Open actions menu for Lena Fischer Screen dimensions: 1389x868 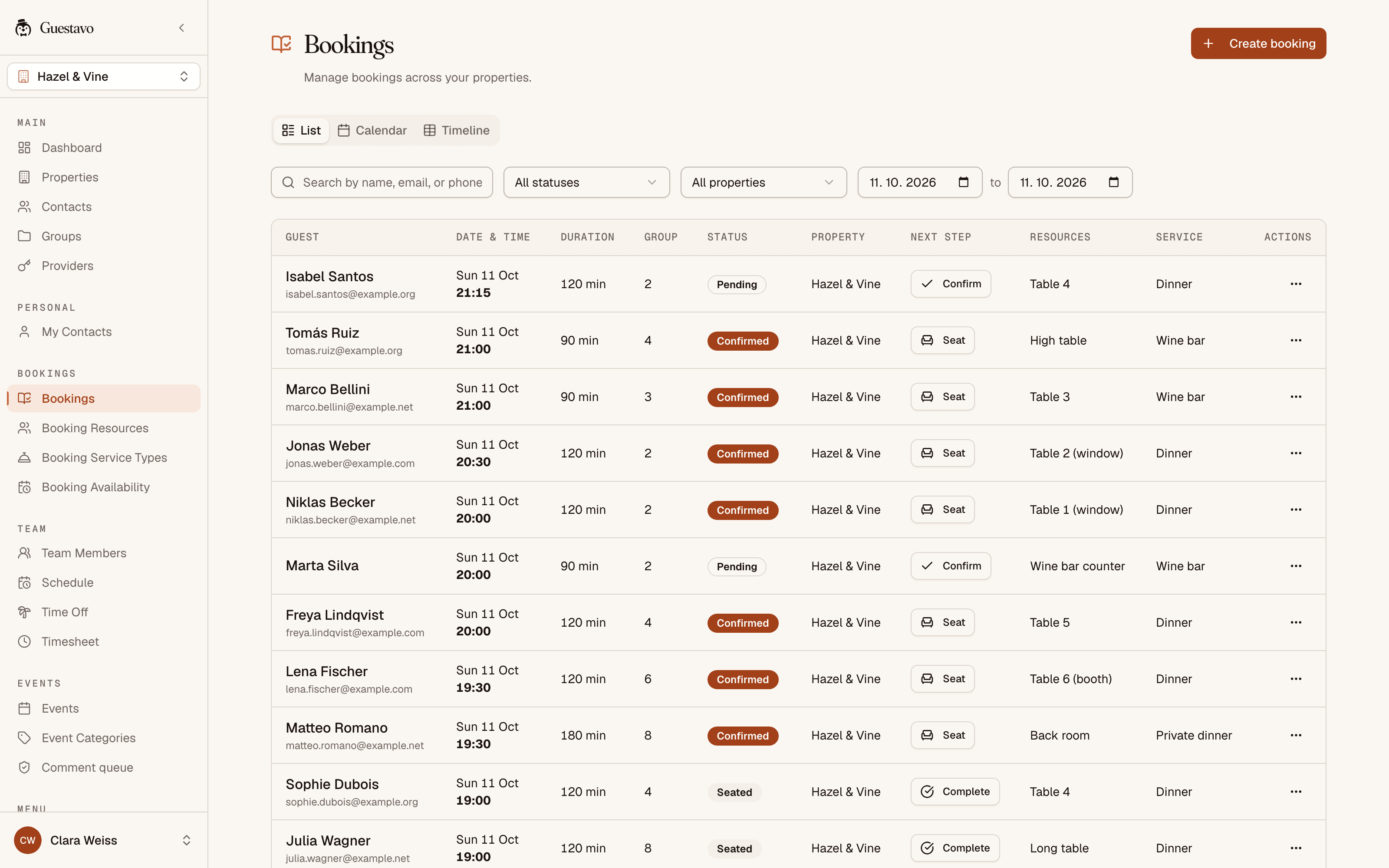click(1296, 679)
